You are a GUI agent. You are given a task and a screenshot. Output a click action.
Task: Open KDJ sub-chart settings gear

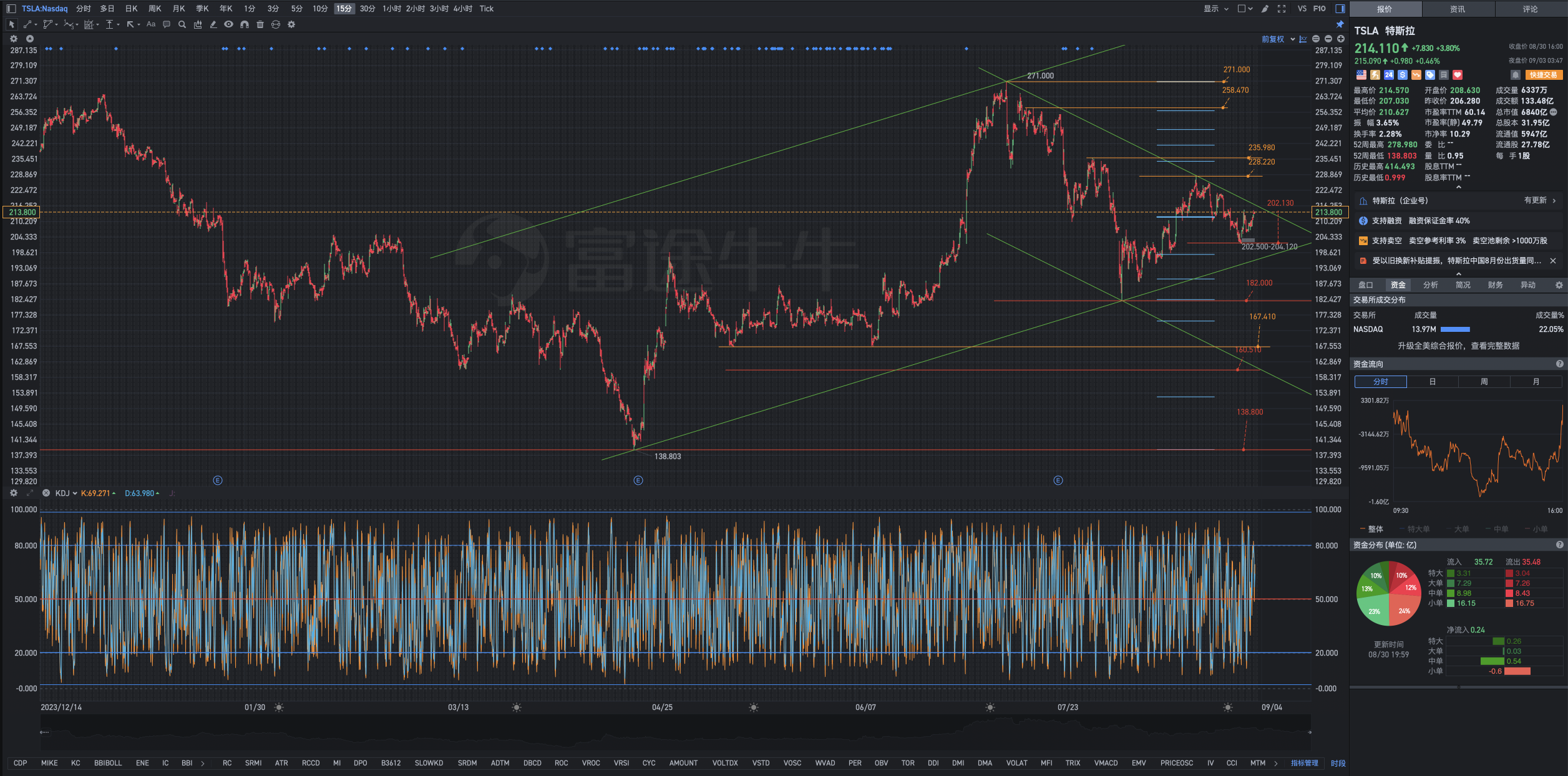[14, 493]
